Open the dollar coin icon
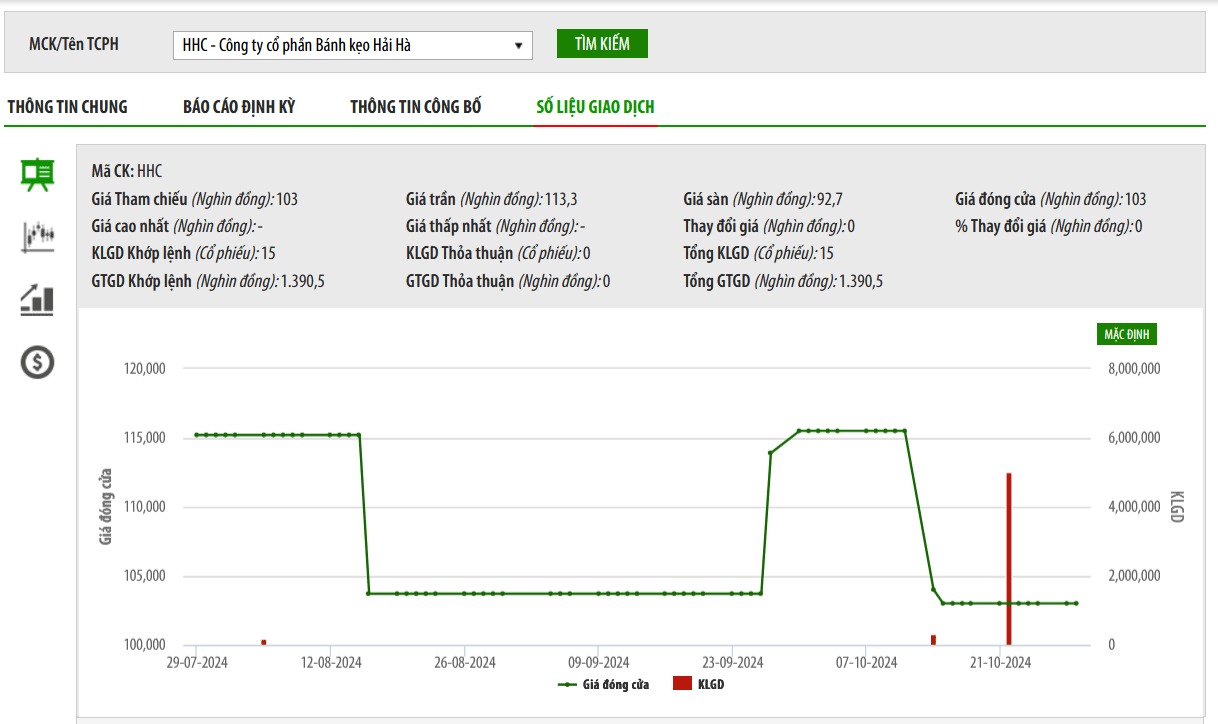The image size is (1218, 724). click(38, 362)
